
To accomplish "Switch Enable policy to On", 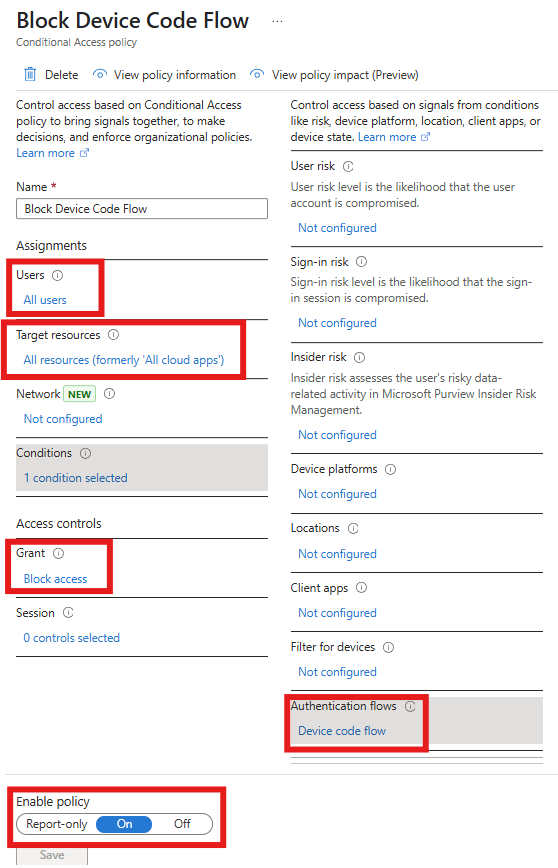I will (124, 824).
